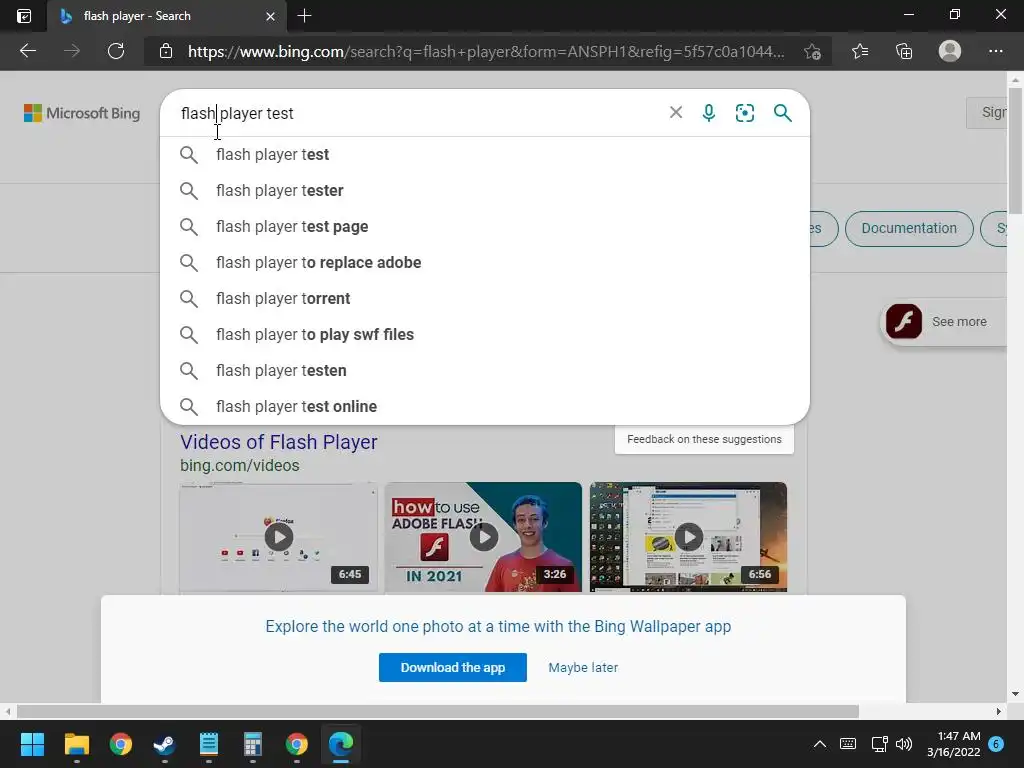Open the browser profile menu
The image size is (1024, 768).
coord(950,51)
